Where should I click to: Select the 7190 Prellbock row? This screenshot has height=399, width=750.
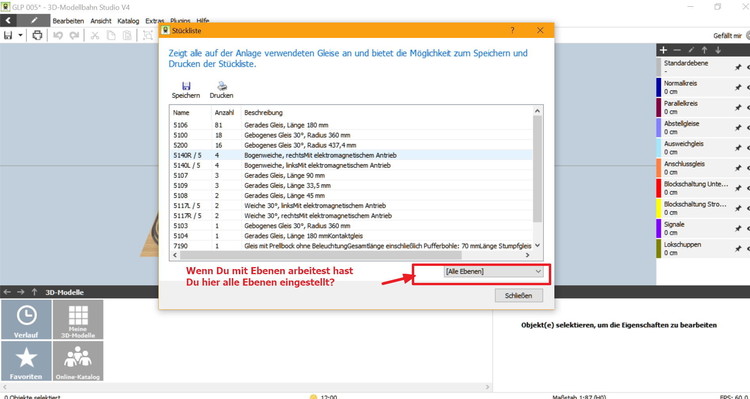pos(351,245)
